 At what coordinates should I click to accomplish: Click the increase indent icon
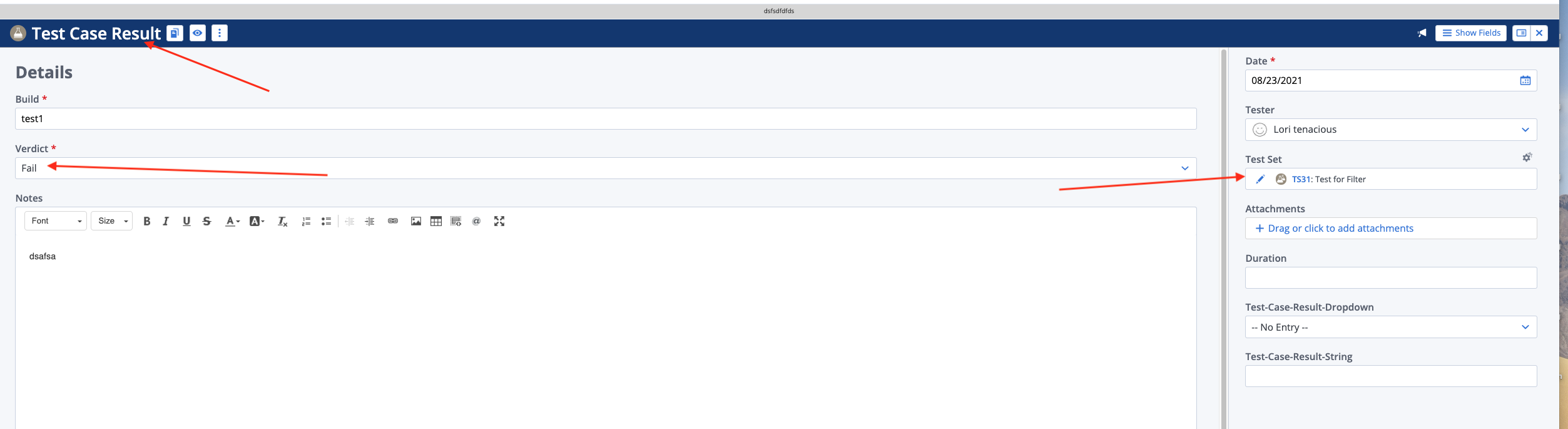[x=370, y=221]
